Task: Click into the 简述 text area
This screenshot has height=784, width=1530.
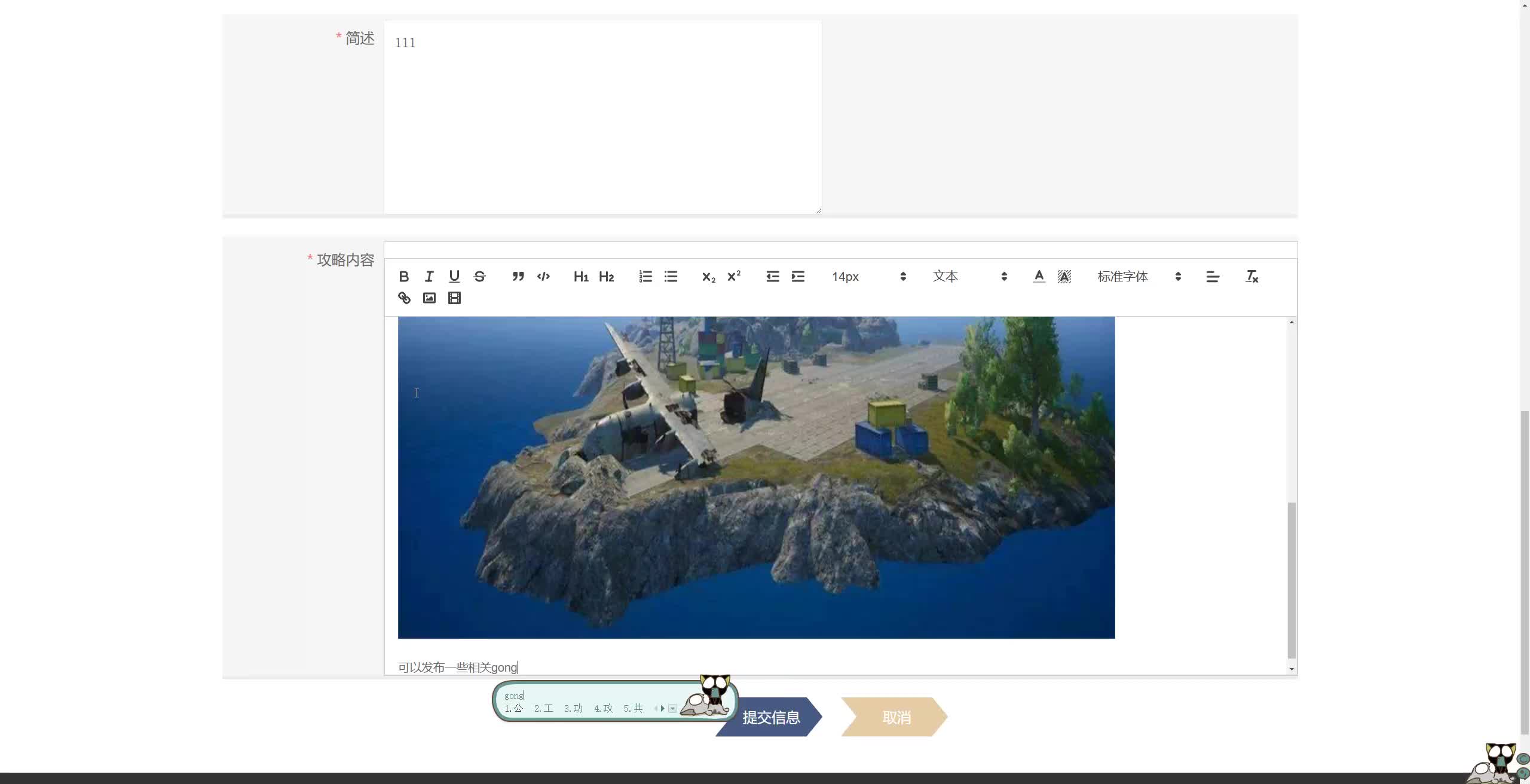Action: pos(602,117)
